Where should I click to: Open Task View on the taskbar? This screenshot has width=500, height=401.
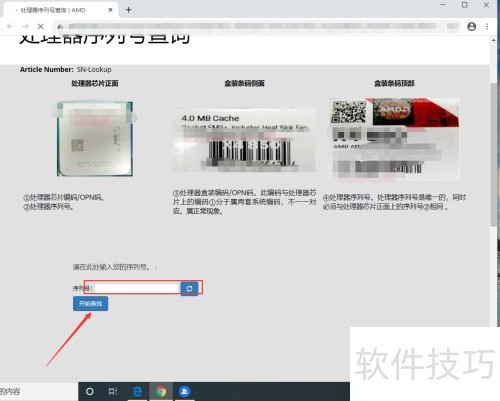point(113,391)
